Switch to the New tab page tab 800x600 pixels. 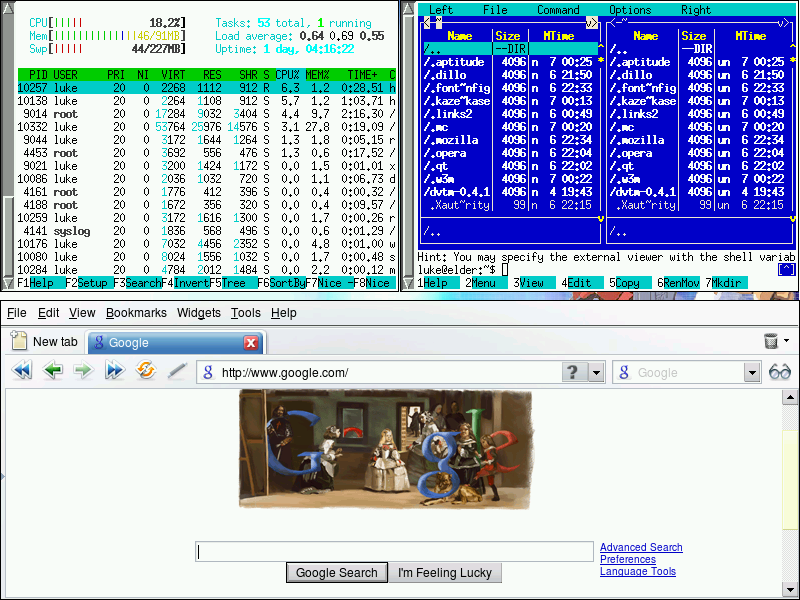coord(44,342)
